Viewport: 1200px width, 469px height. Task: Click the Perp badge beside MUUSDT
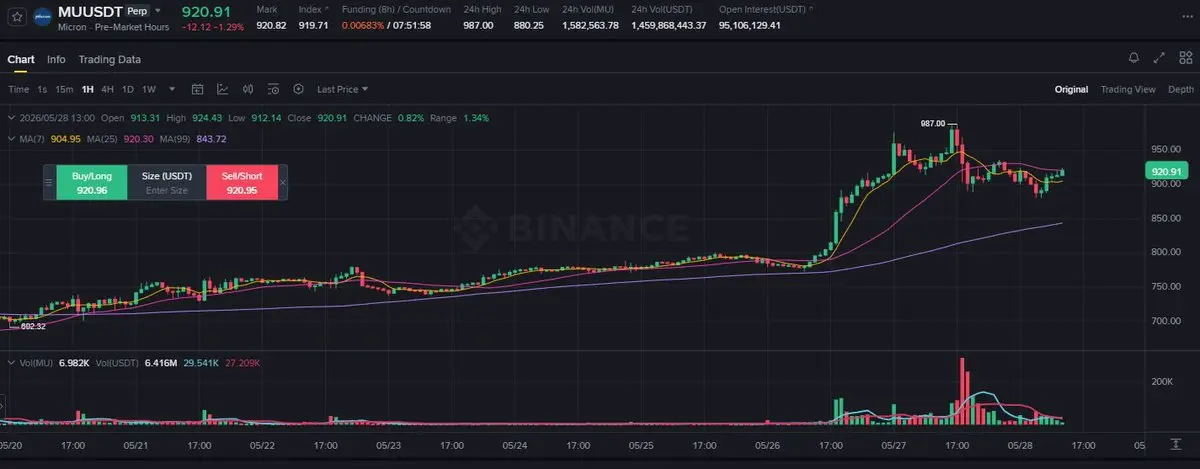coord(137,11)
